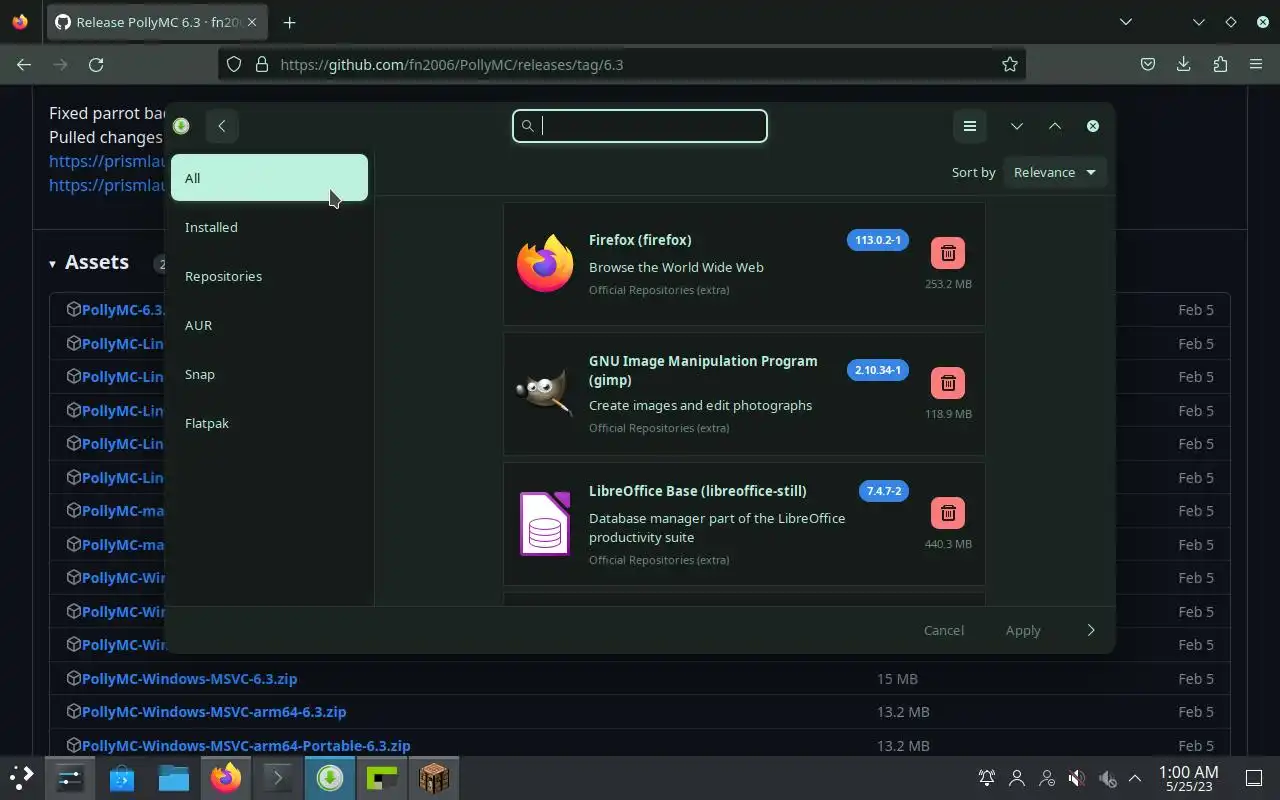Click the Apply button in Pamac
This screenshot has width=1280, height=800.
tap(1023, 630)
